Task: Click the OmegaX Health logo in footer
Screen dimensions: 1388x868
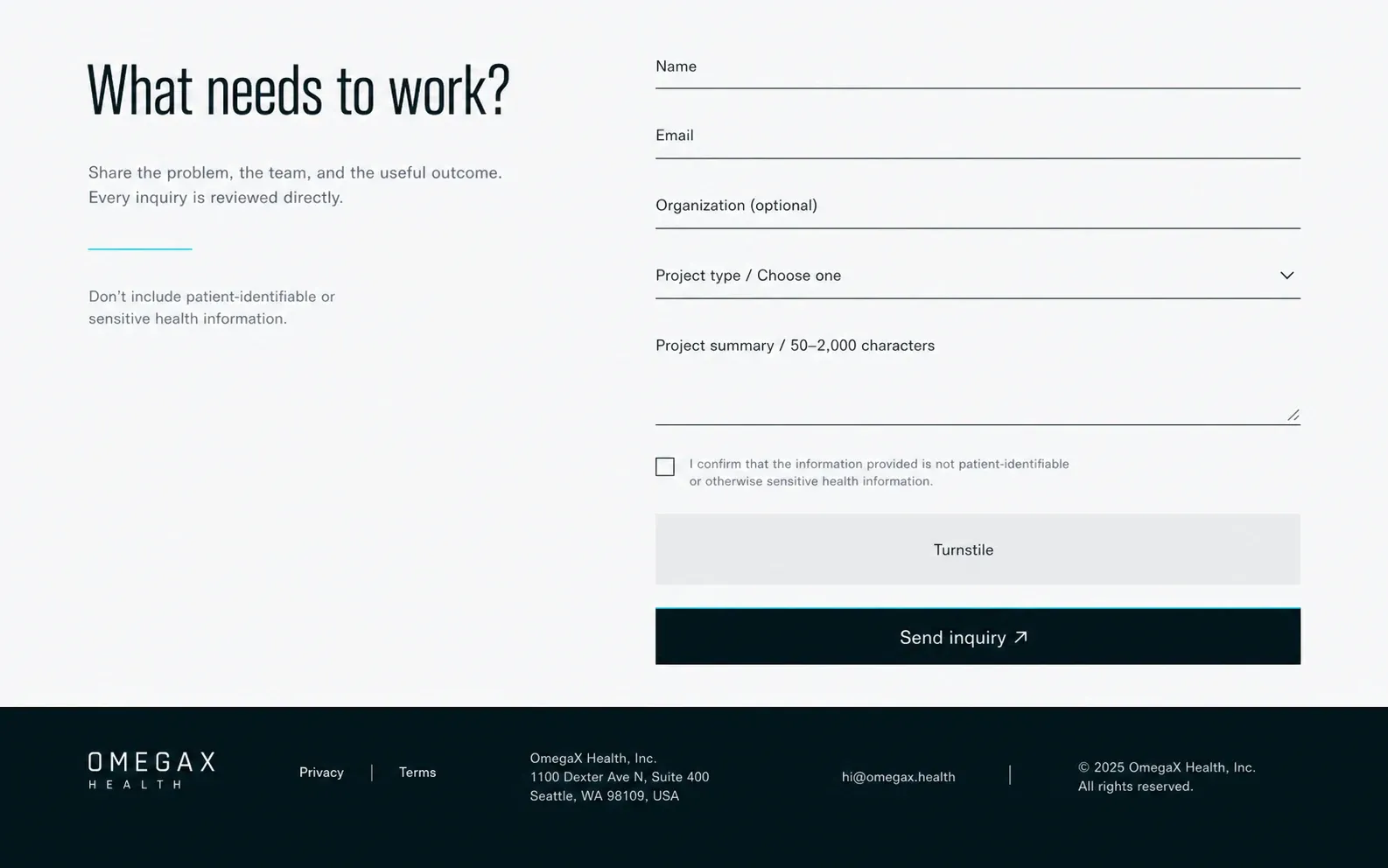Action: coord(151,771)
